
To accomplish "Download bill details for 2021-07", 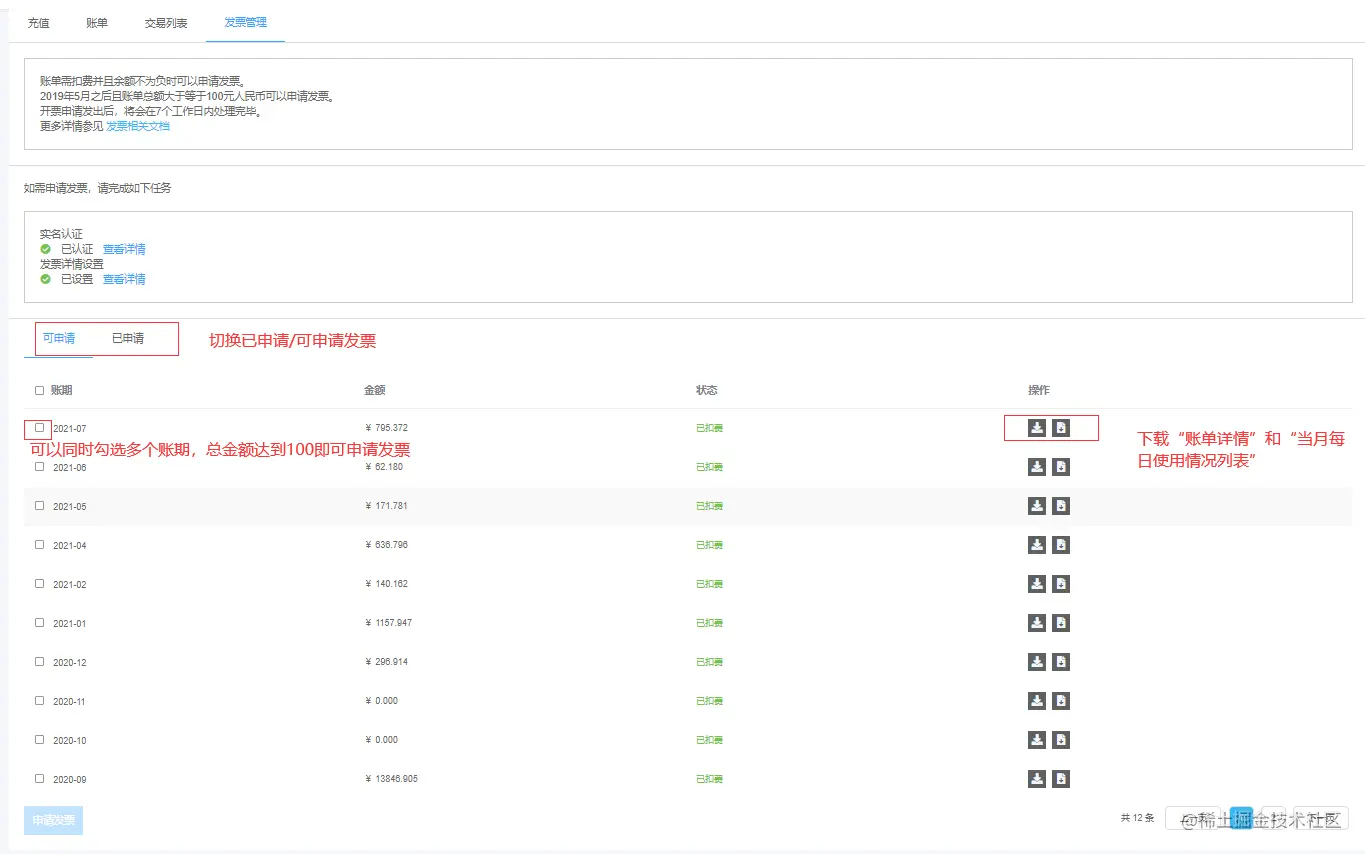I will tap(1037, 428).
